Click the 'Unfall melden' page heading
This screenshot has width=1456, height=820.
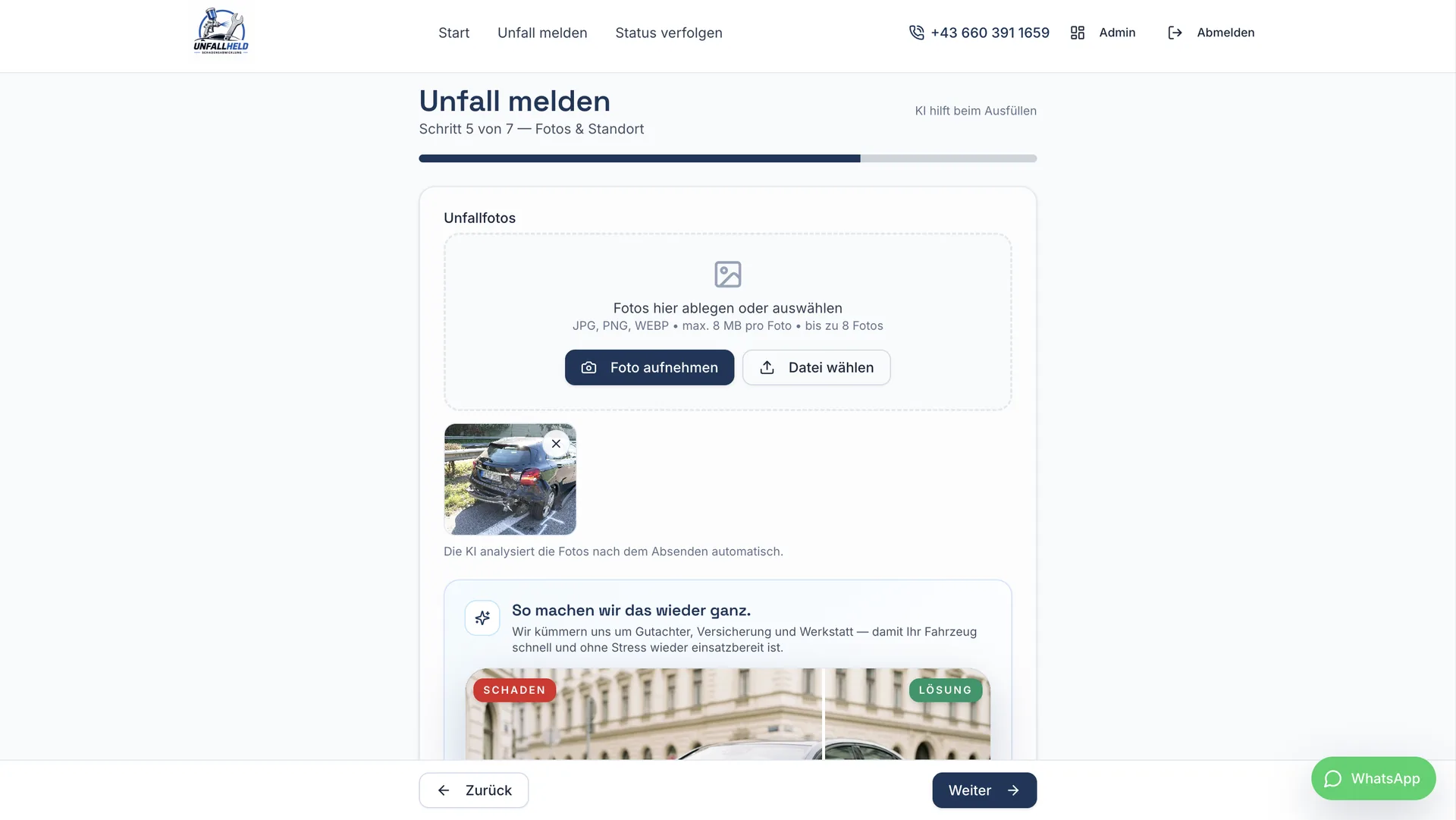coord(514,101)
